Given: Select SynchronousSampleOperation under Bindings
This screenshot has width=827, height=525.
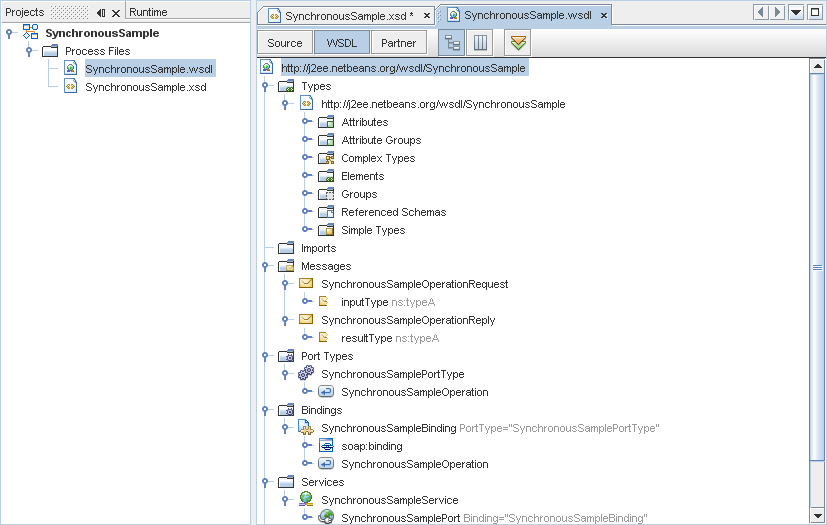Looking at the screenshot, I should point(415,464).
